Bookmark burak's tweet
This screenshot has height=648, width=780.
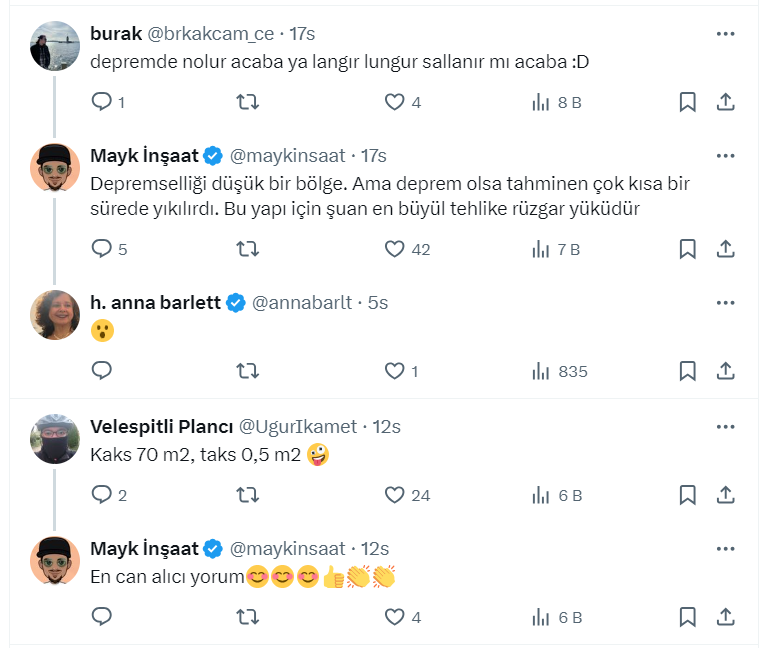(688, 101)
